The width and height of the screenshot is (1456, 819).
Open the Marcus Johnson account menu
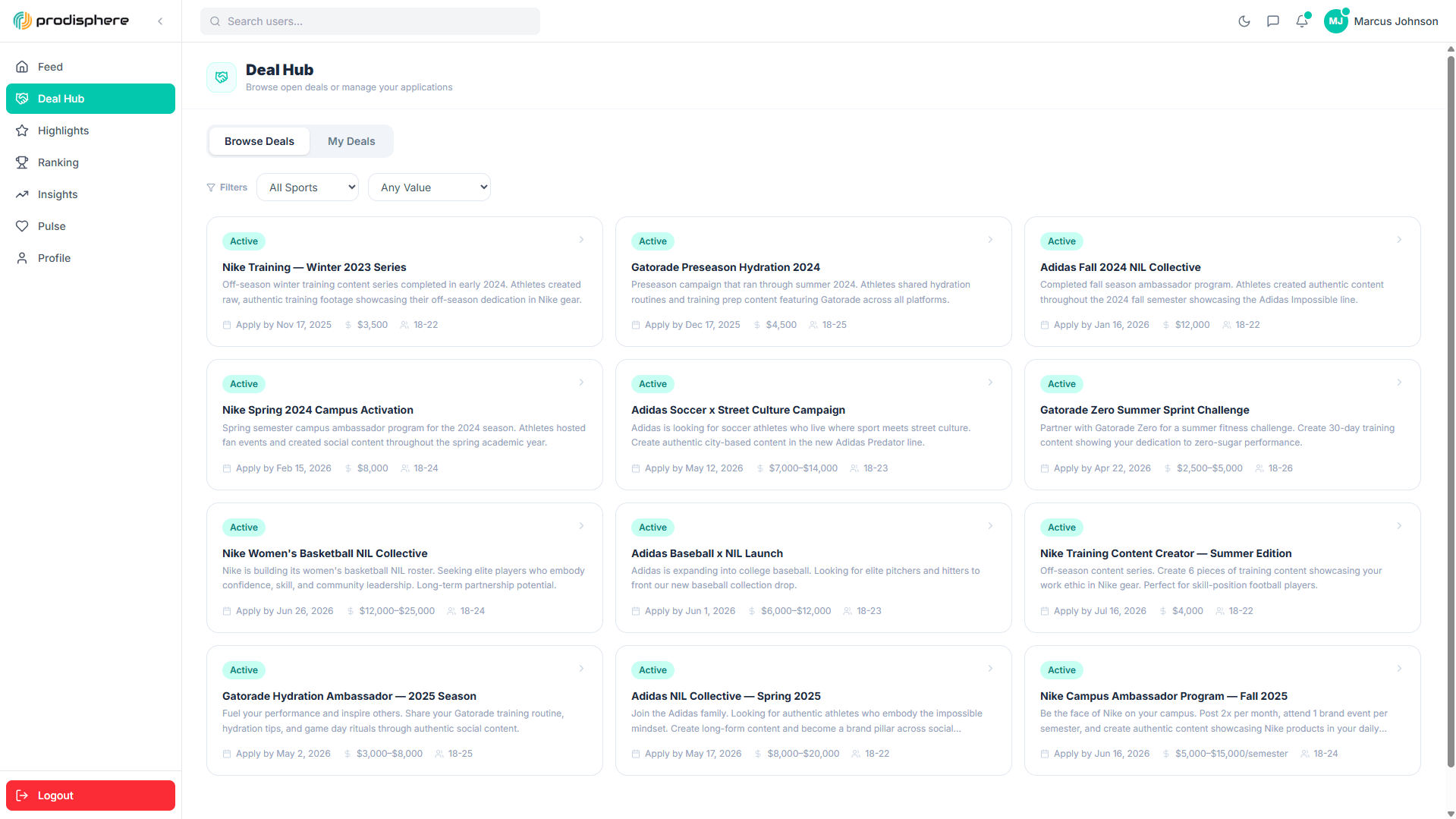(1381, 20)
